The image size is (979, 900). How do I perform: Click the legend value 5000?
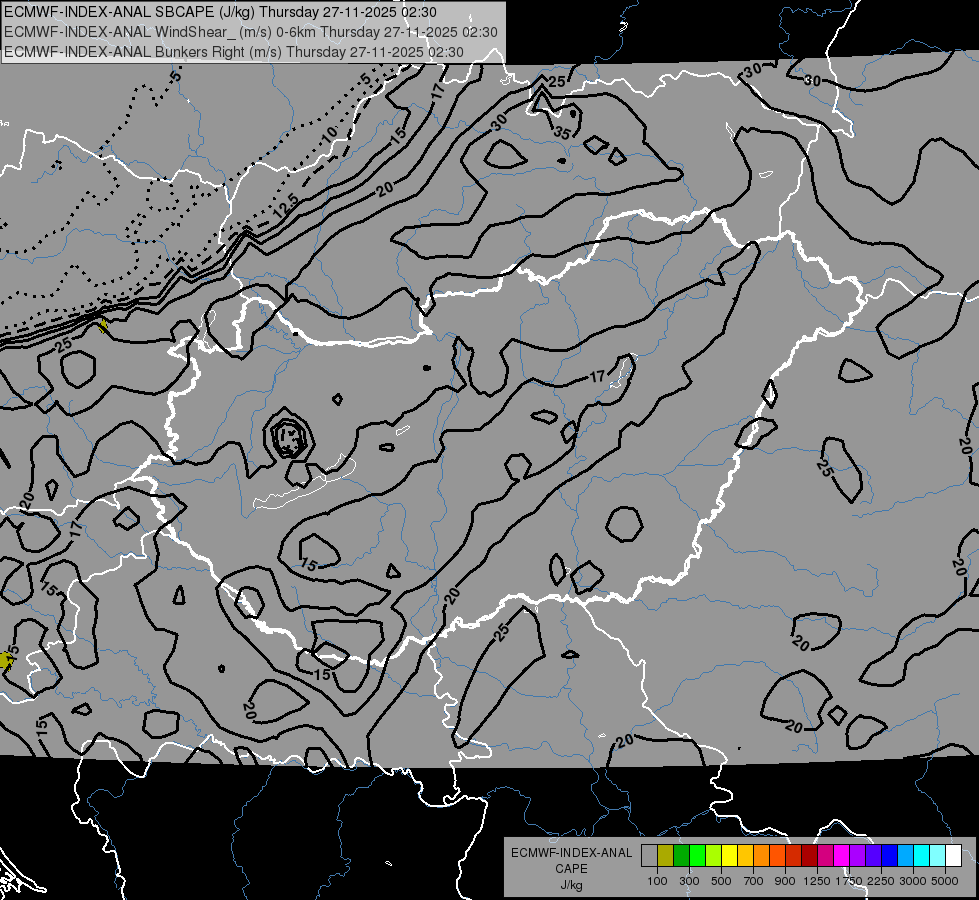click(945, 881)
